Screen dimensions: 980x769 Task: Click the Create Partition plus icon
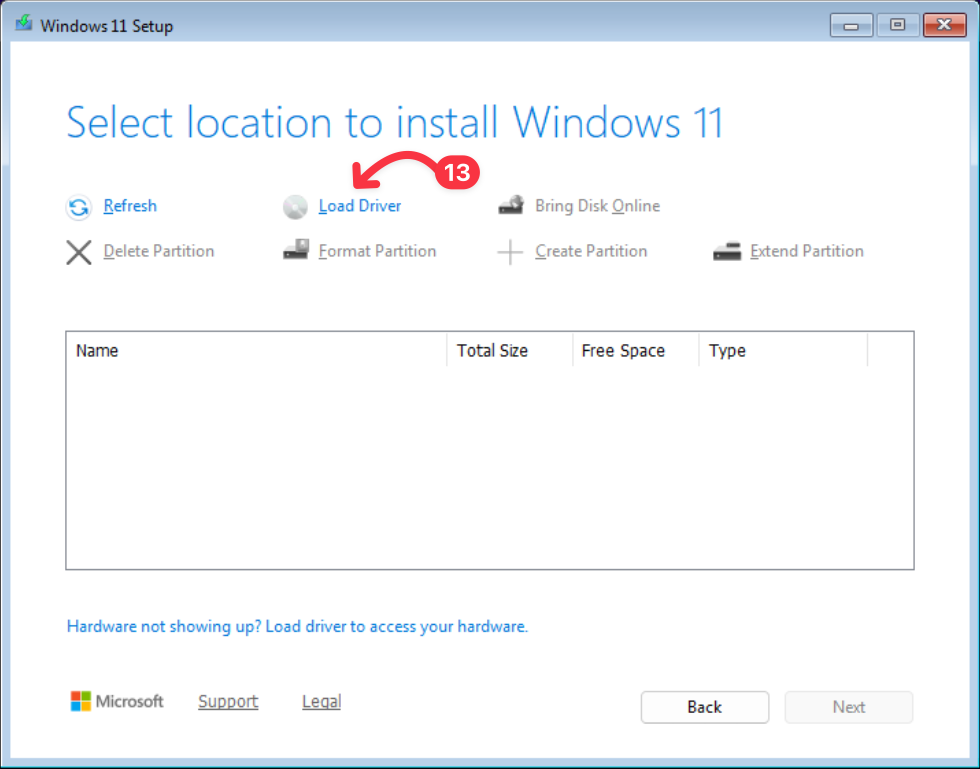[x=511, y=252]
